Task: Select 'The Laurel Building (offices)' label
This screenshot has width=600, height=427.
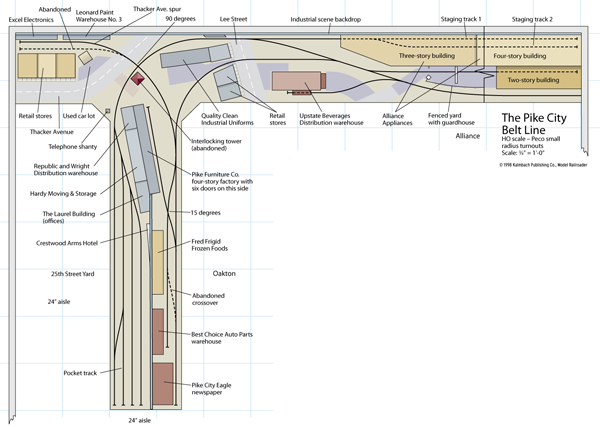Action: [x=68, y=217]
